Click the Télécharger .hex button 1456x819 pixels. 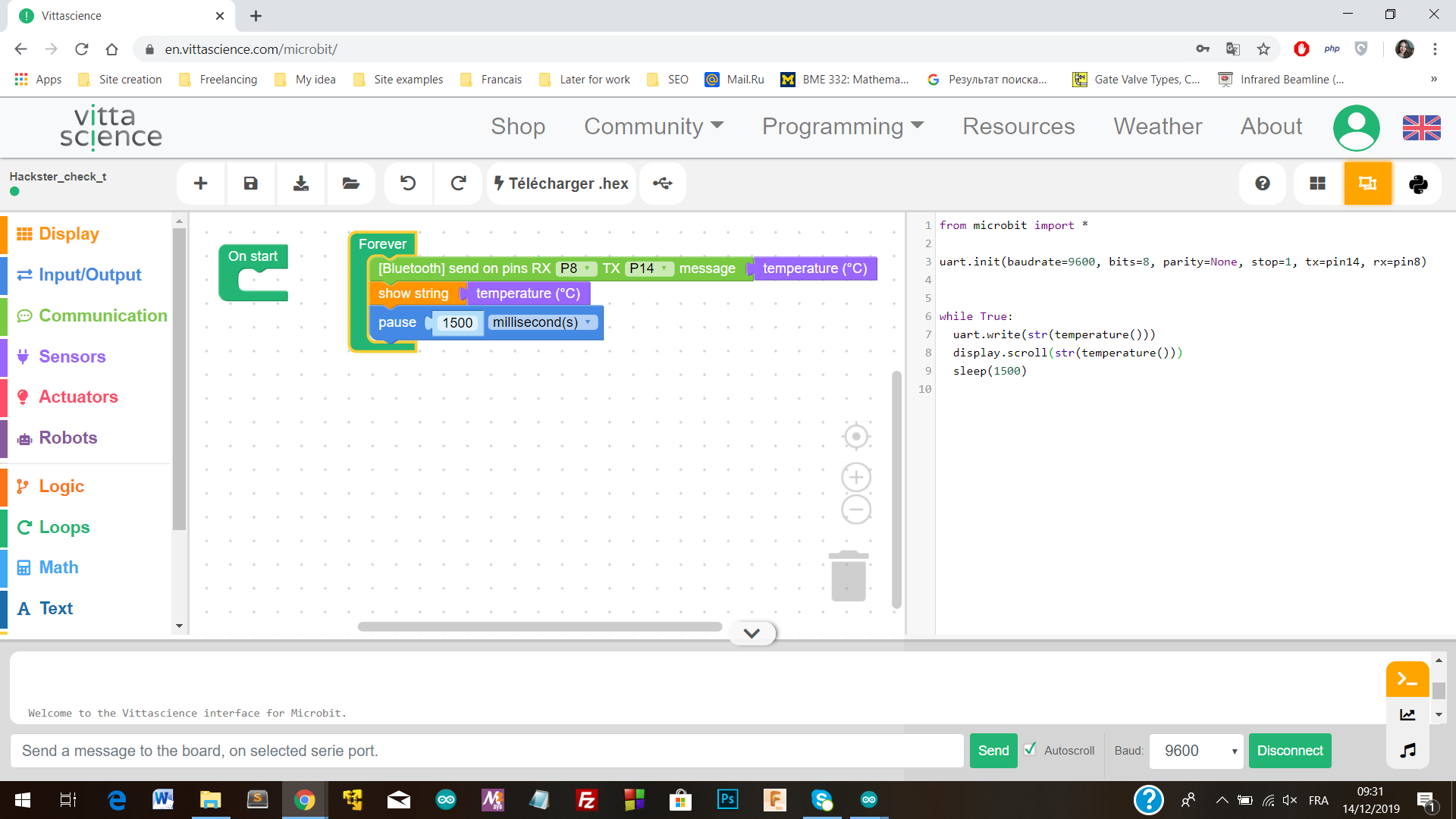[561, 184]
